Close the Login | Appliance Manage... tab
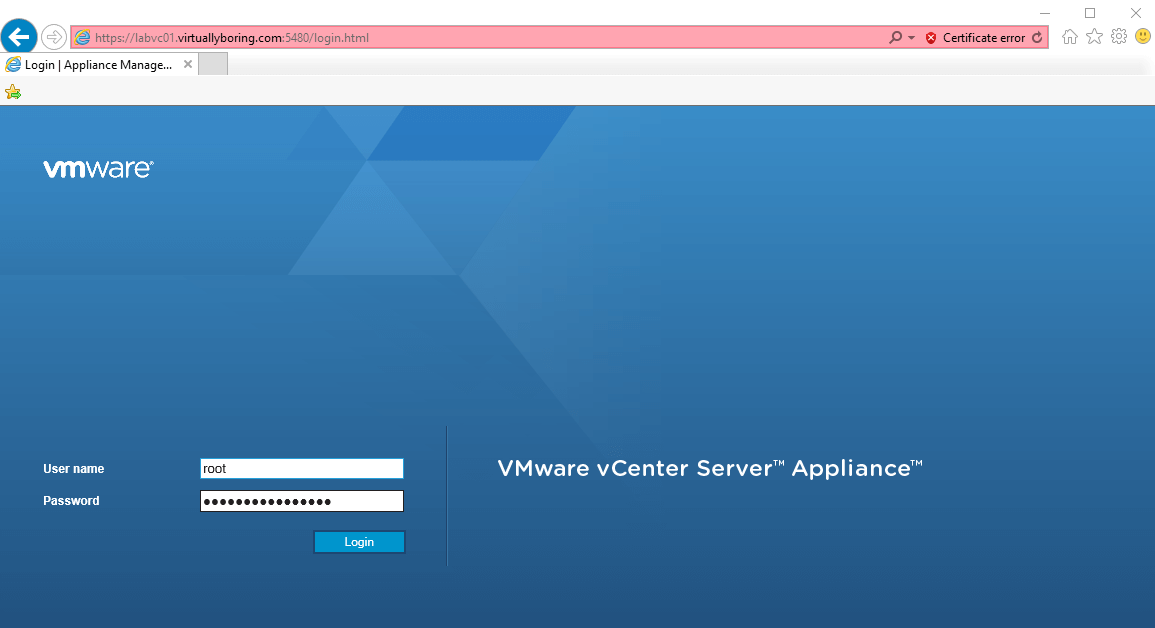The width and height of the screenshot is (1155, 628). point(188,65)
